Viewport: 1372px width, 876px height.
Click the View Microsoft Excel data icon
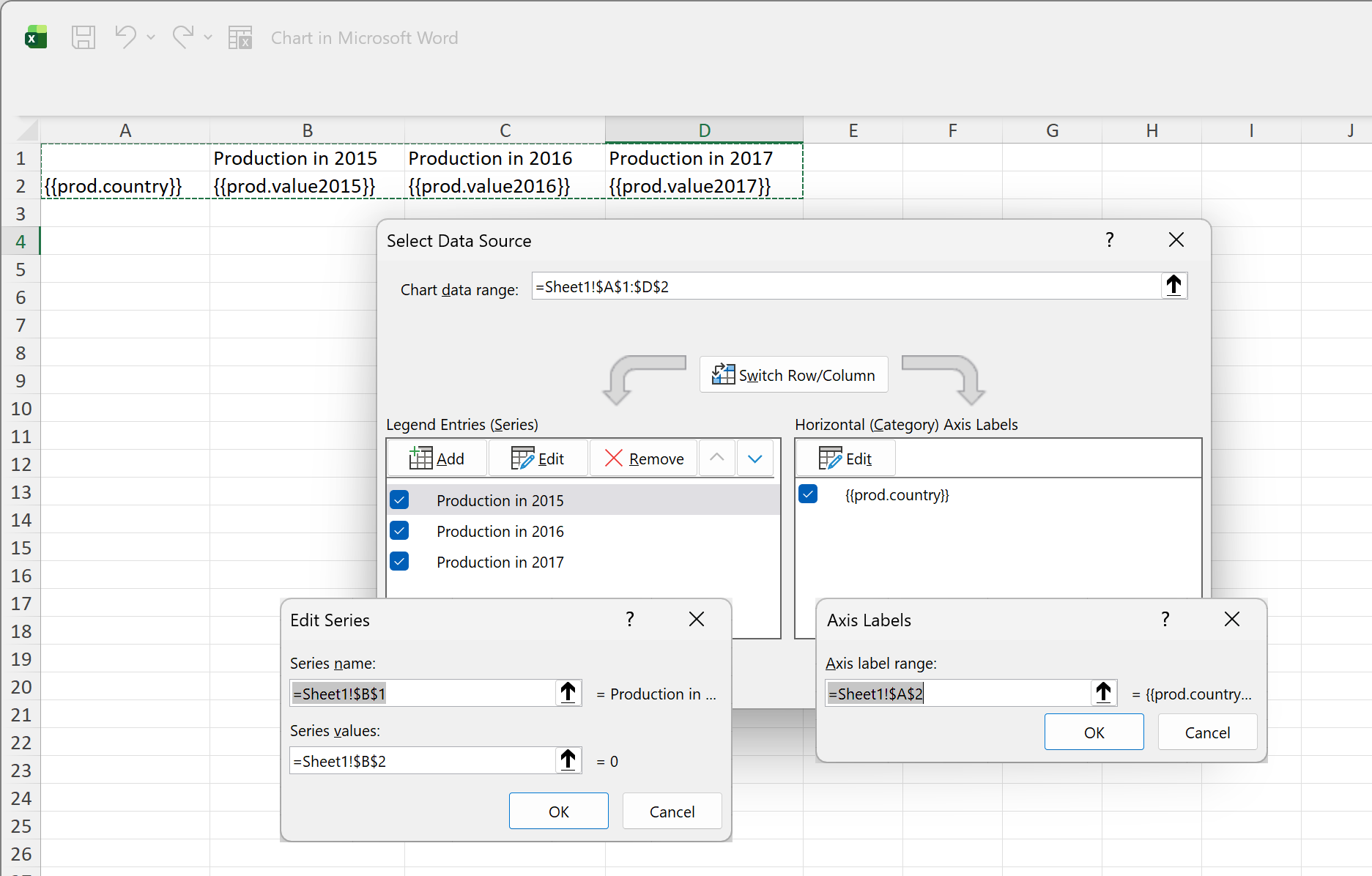pyautogui.click(x=240, y=37)
